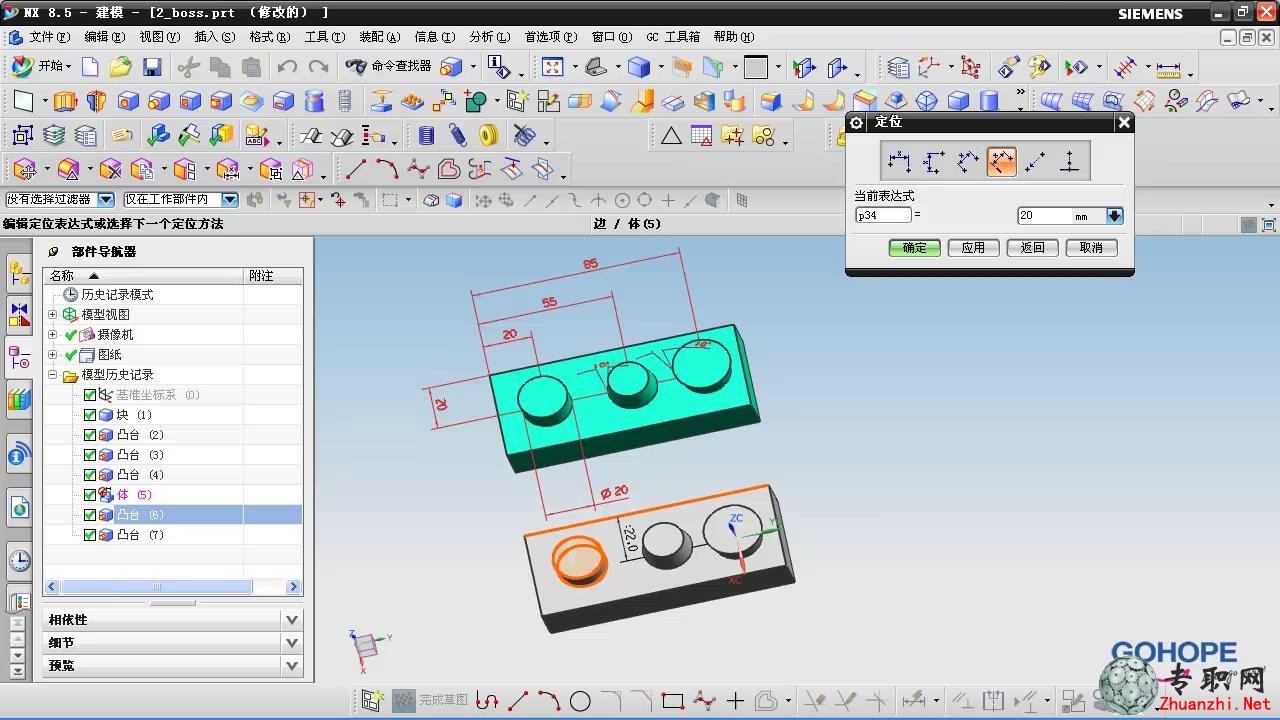Screen dimensions: 1280x720
Task: Select the Rectangle sketch tool in the bottom toolbar
Action: [x=672, y=701]
